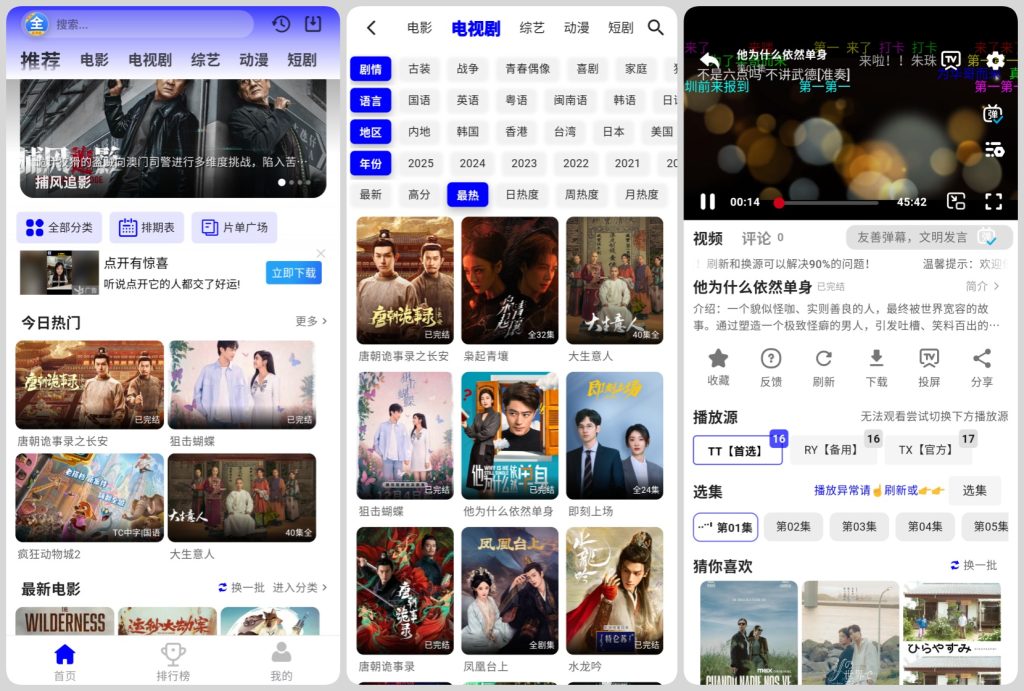The height and width of the screenshot is (691, 1024).
Task: Open the 选集 full episode list
Action: pyautogui.click(x=975, y=491)
